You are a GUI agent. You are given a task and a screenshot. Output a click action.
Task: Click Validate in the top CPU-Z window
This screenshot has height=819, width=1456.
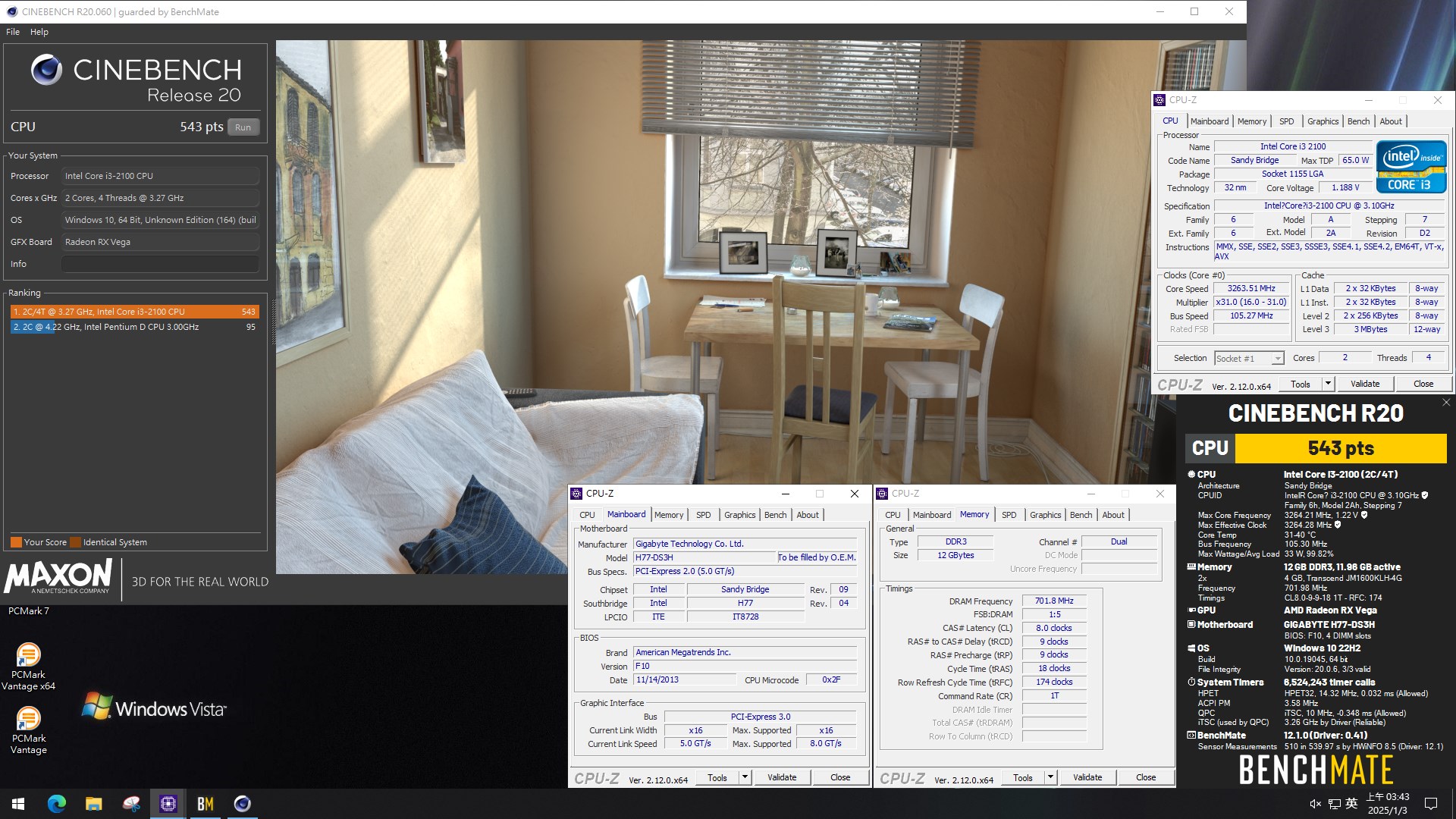[x=1365, y=384]
